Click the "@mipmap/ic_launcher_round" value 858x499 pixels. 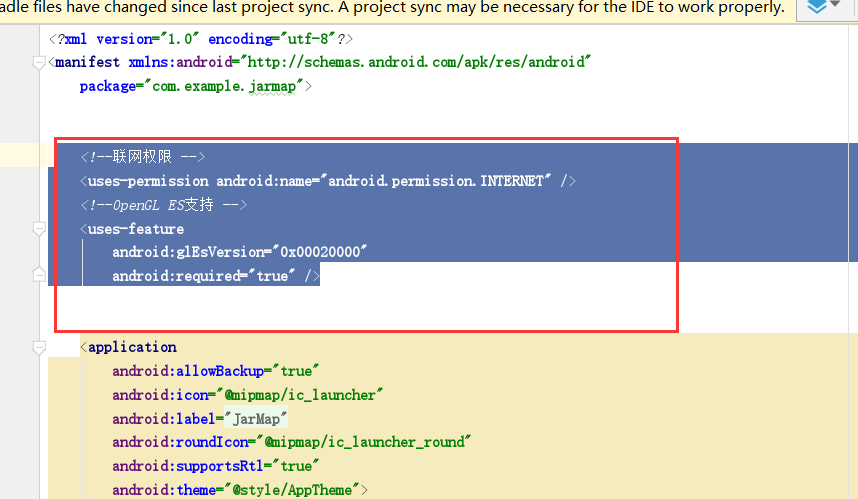(x=364, y=442)
